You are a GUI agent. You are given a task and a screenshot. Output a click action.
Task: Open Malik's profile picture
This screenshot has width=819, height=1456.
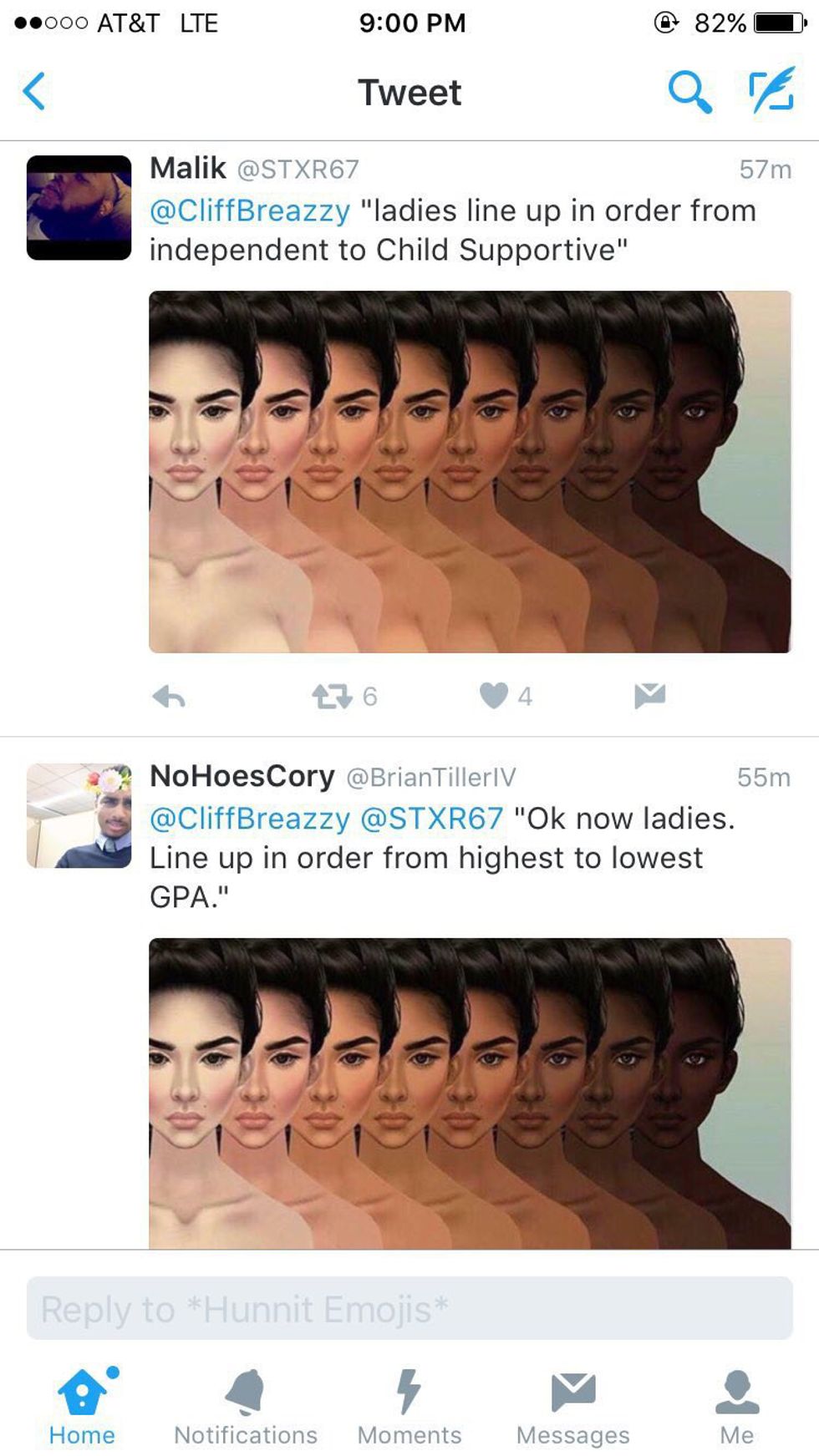79,208
